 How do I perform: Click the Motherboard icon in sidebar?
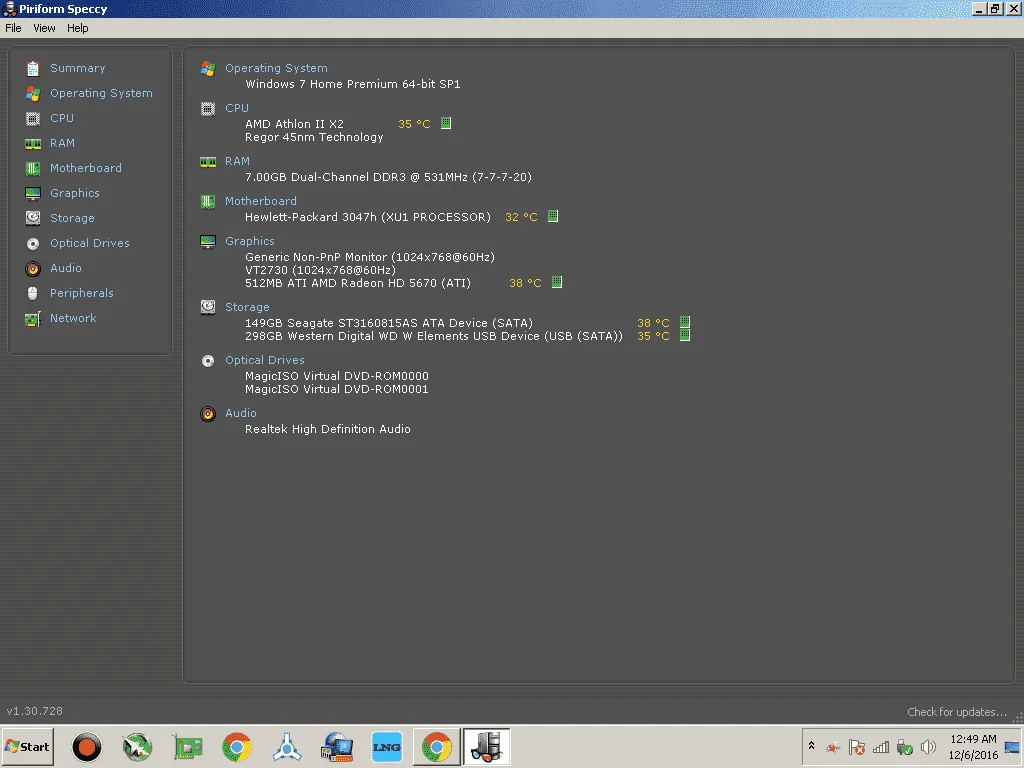tap(33, 168)
